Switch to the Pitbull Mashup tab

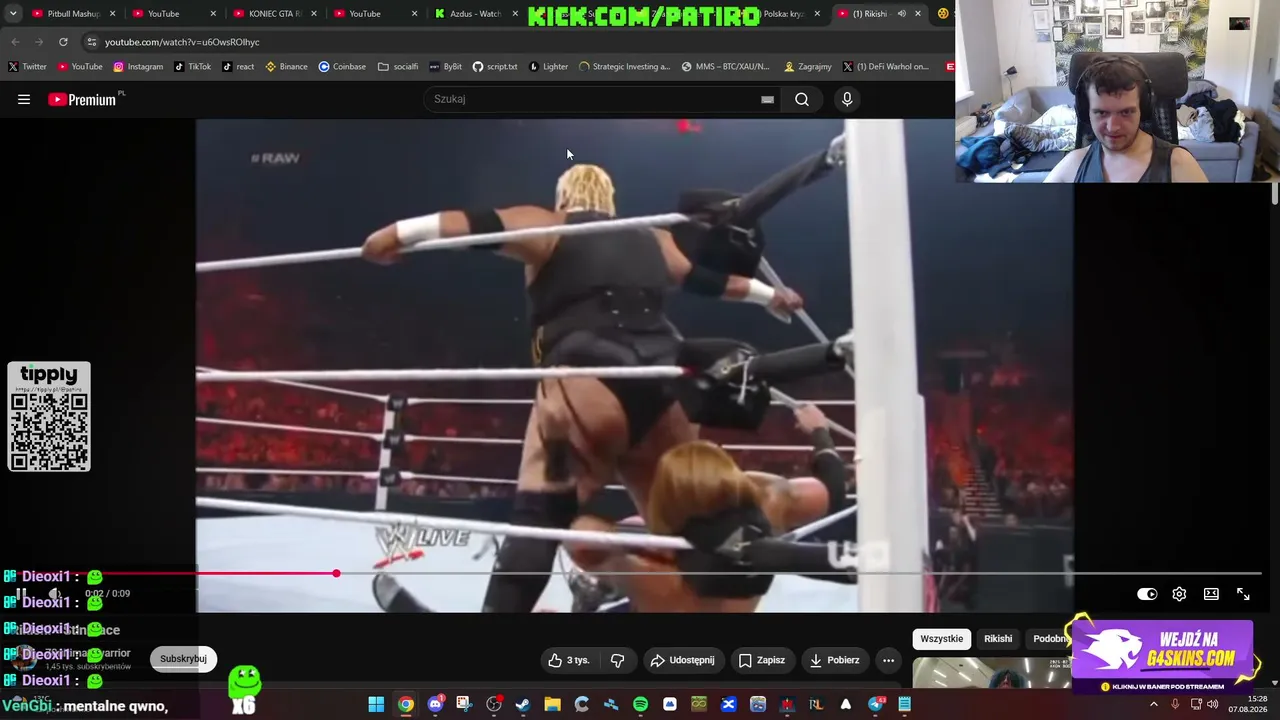tap(74, 14)
